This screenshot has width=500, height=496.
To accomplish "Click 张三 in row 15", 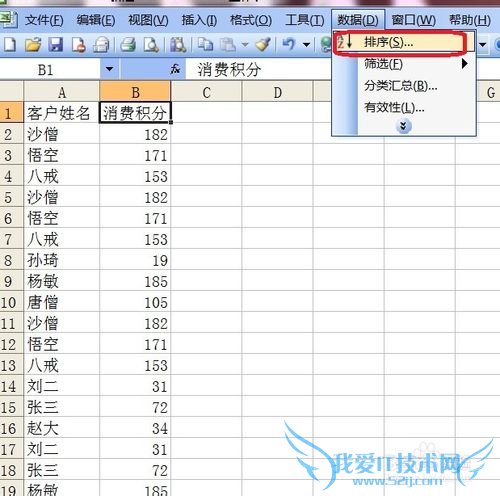I will (62, 407).
